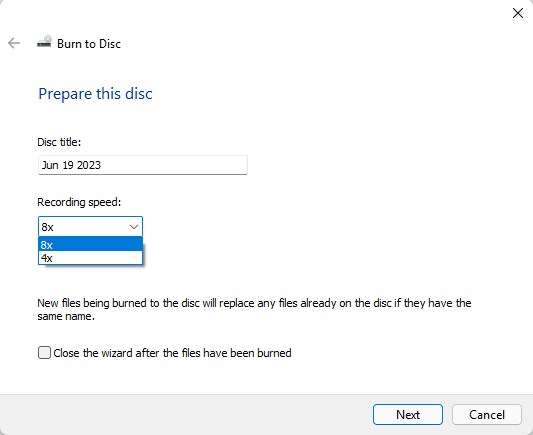Click the Next button
Screen dimensions: 533x435
[x=408, y=414]
